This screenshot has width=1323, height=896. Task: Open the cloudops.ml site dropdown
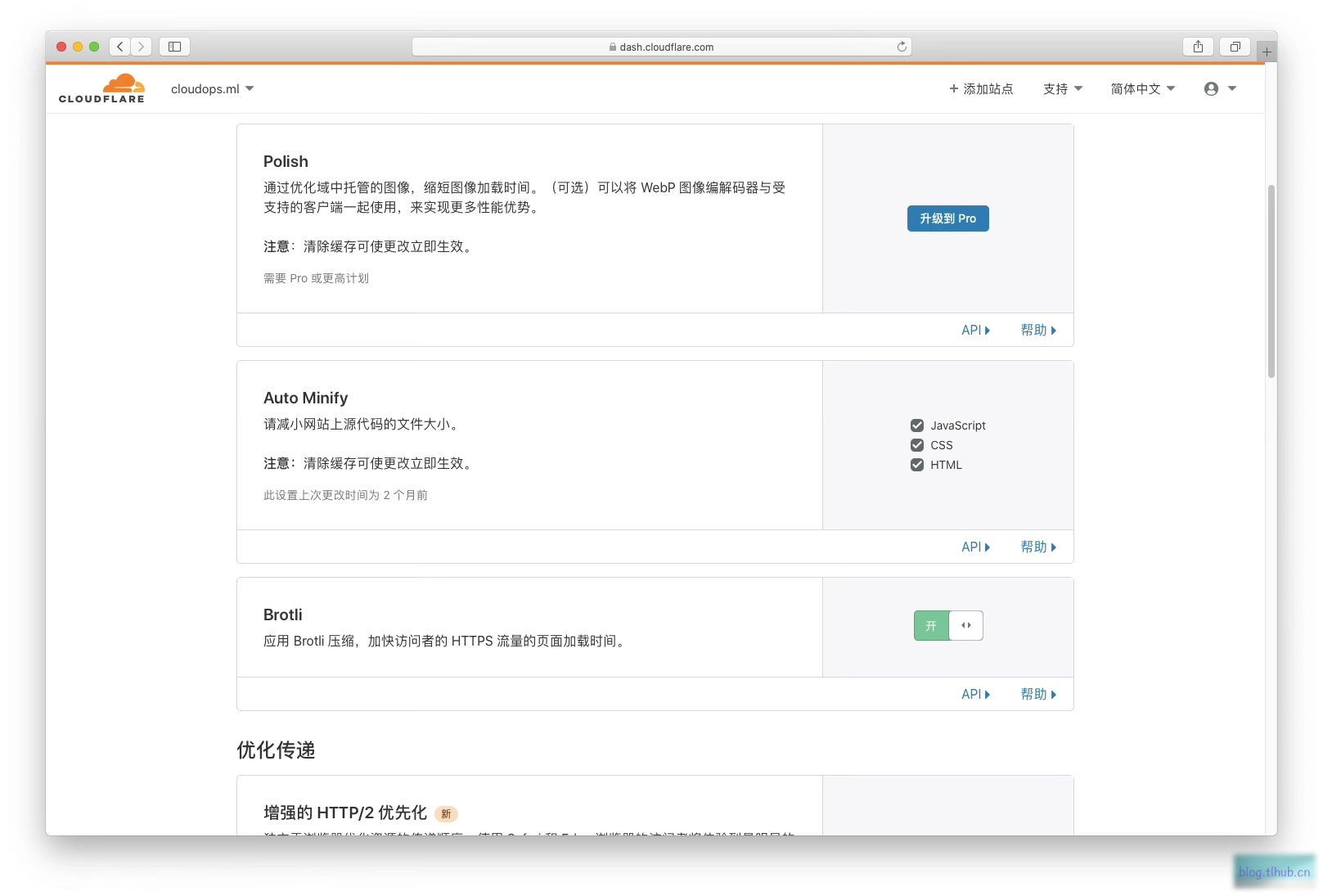(213, 88)
